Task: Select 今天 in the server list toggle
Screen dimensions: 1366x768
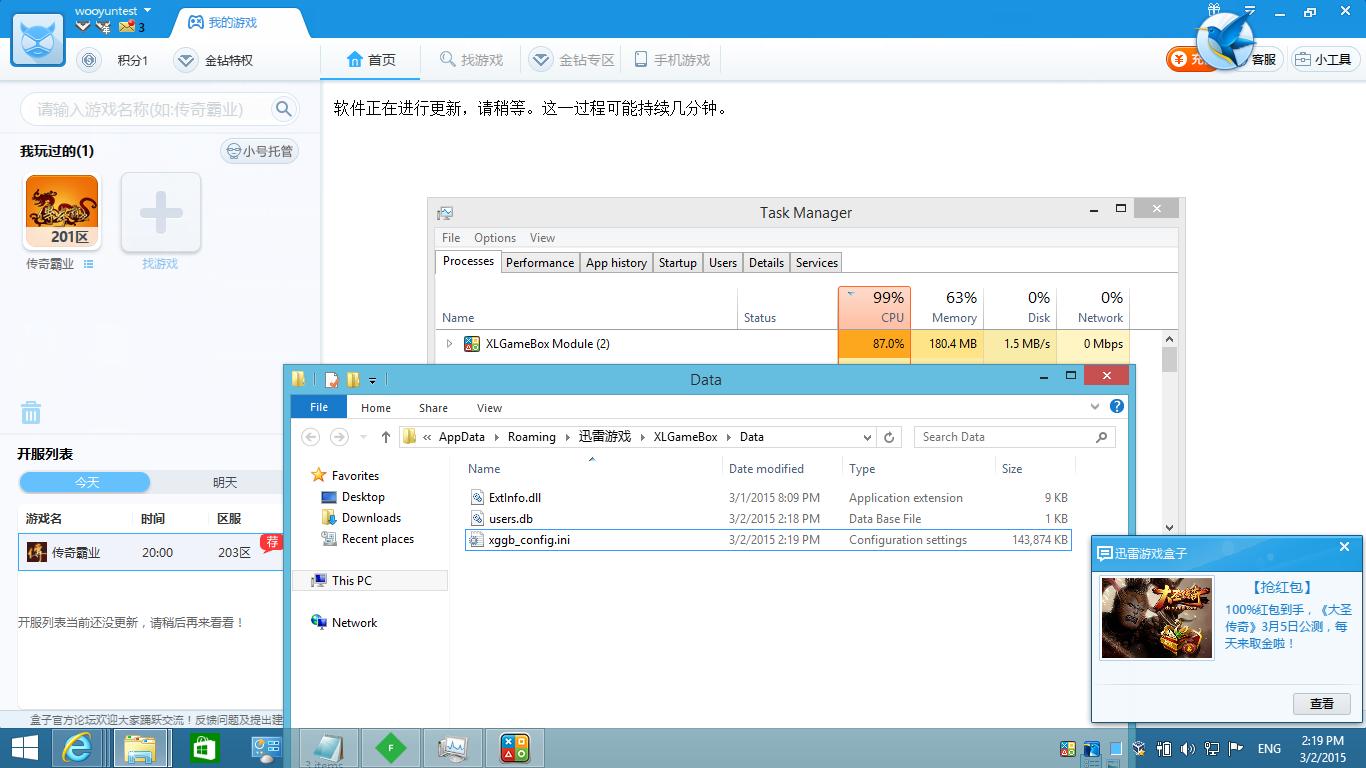Action: pyautogui.click(x=86, y=483)
